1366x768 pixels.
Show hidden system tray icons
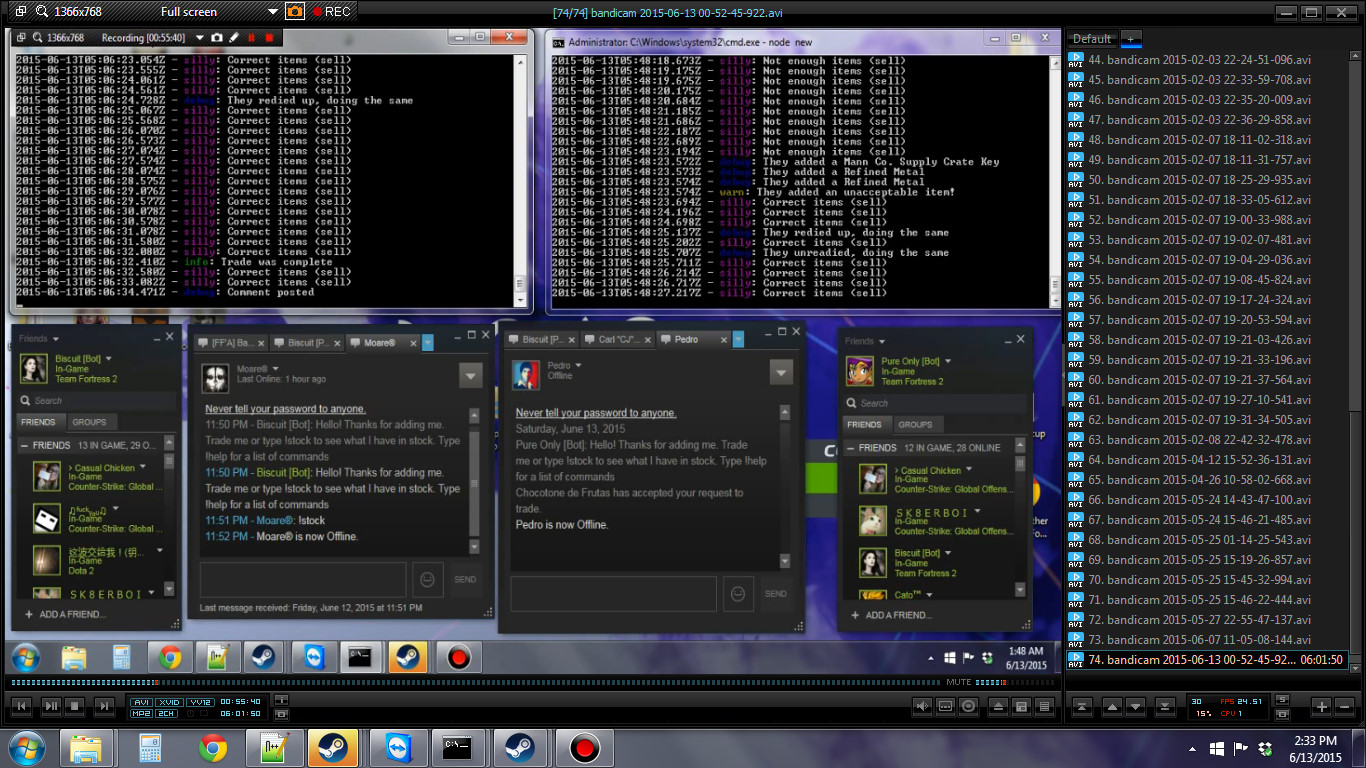coord(1192,748)
